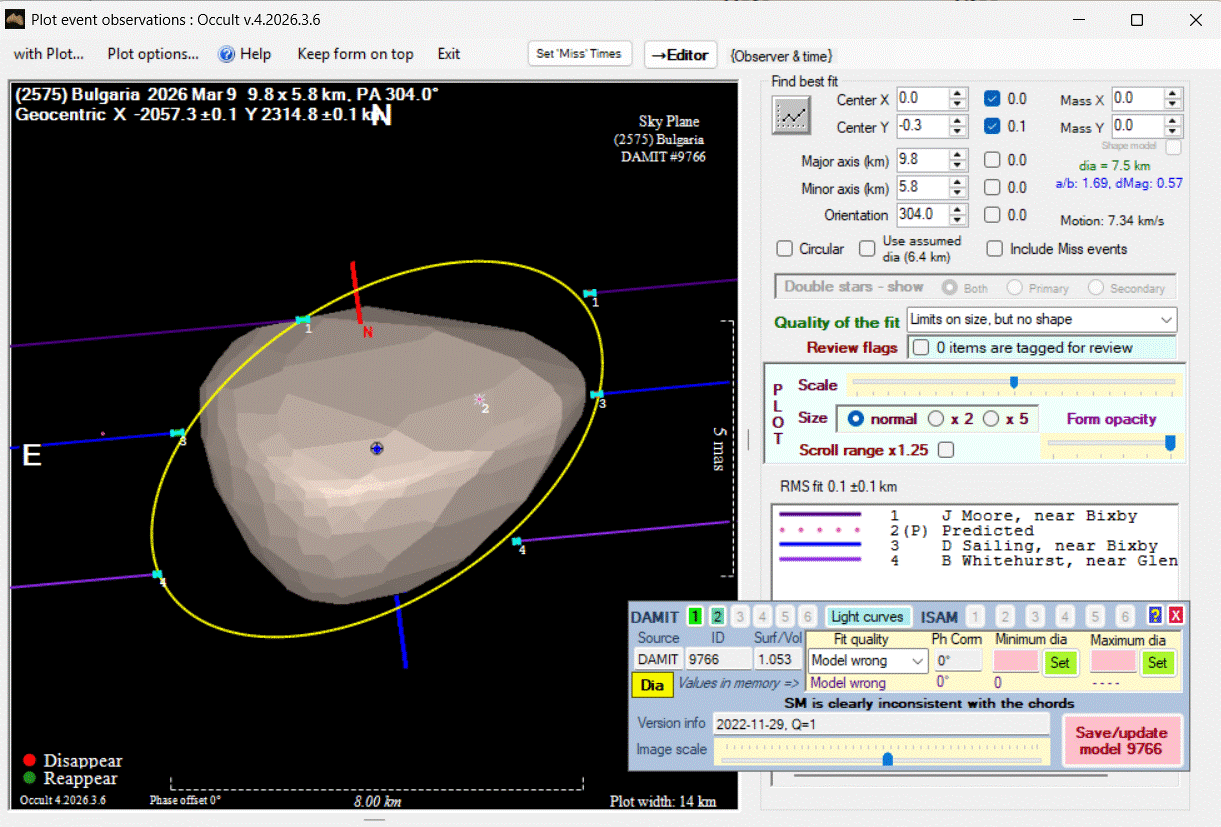Check Include Miss events
Image resolution: width=1221 pixels, height=827 pixels.
pos(994,249)
